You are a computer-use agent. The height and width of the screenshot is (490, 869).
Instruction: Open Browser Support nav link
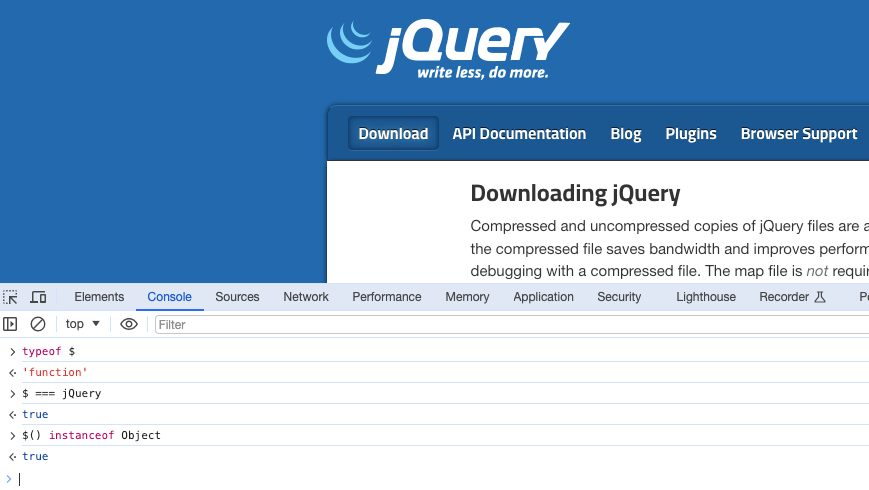[x=799, y=134]
